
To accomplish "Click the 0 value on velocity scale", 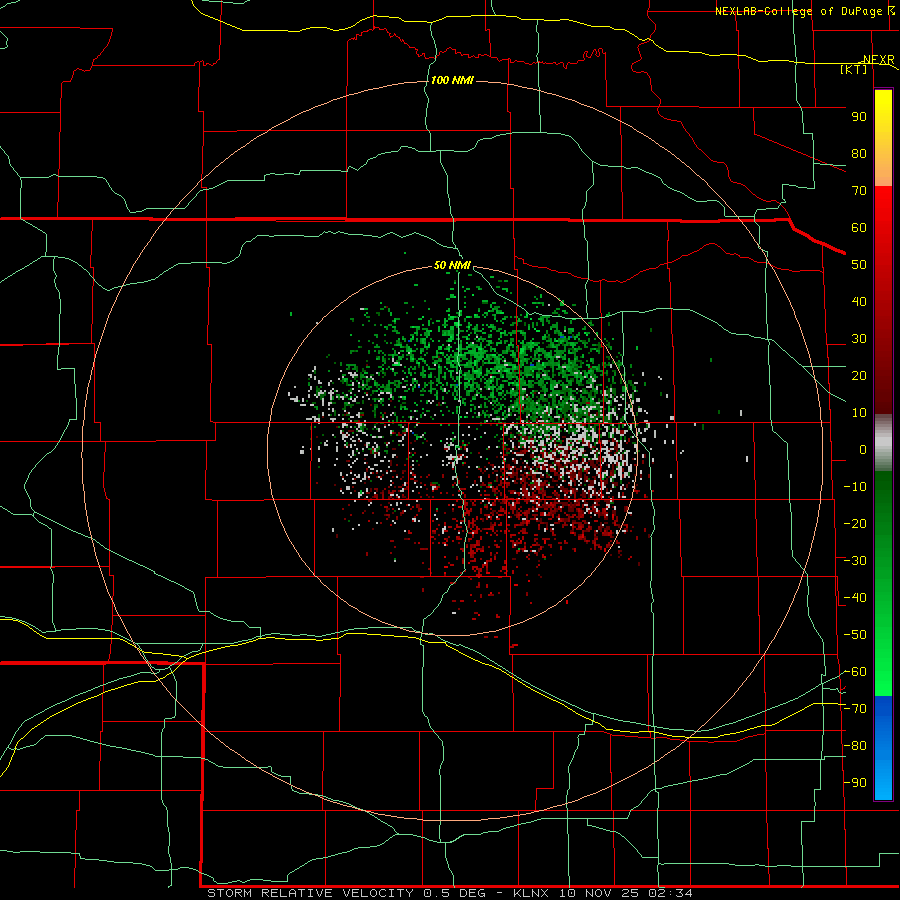I will (863, 450).
